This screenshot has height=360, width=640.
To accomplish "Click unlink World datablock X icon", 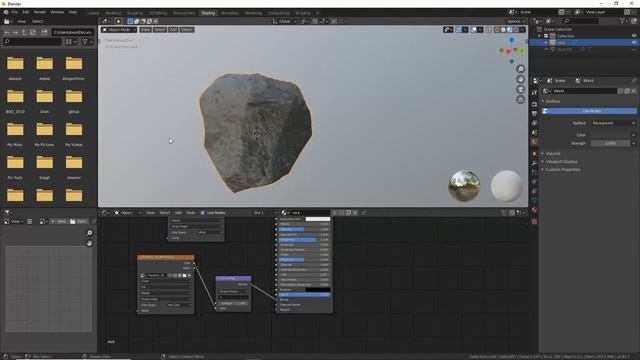I will (x=633, y=91).
